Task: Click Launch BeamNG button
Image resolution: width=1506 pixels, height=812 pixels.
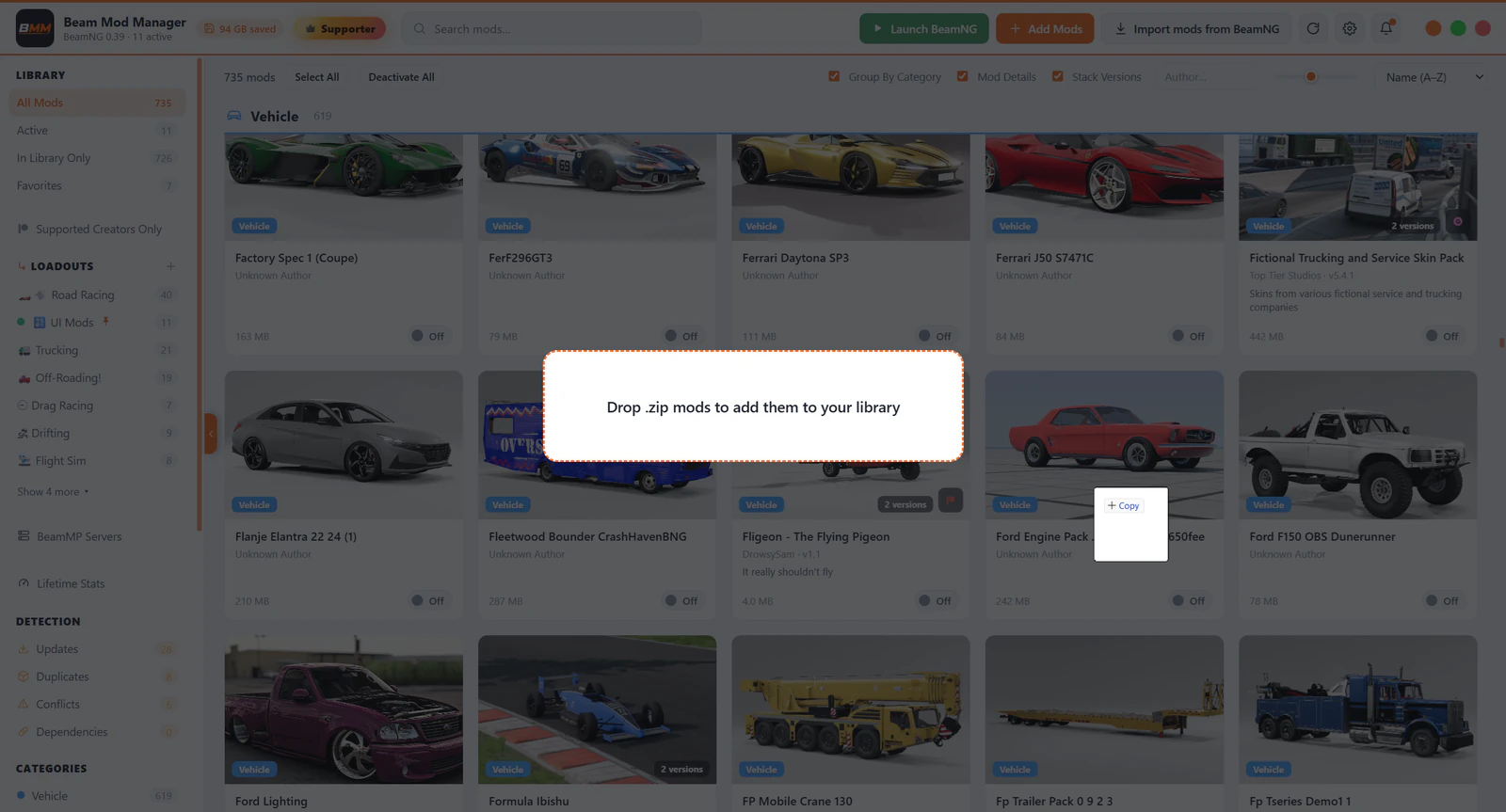Action: click(x=923, y=29)
